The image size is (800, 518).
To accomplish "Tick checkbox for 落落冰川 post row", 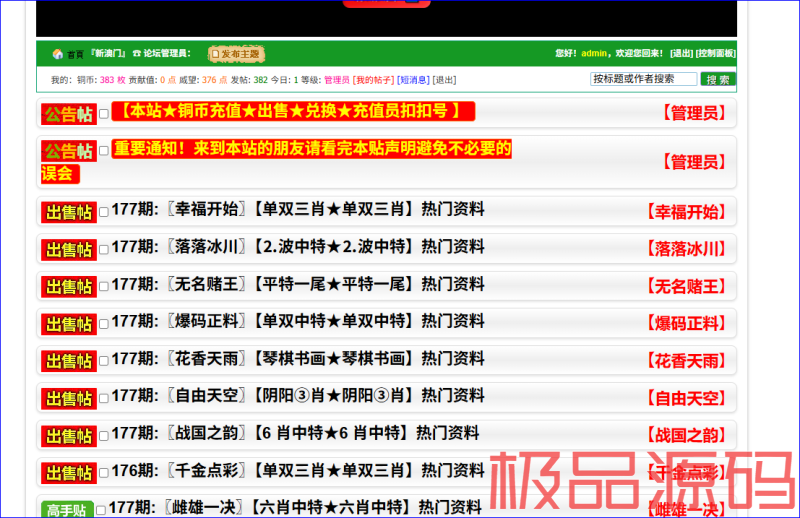I will [104, 249].
